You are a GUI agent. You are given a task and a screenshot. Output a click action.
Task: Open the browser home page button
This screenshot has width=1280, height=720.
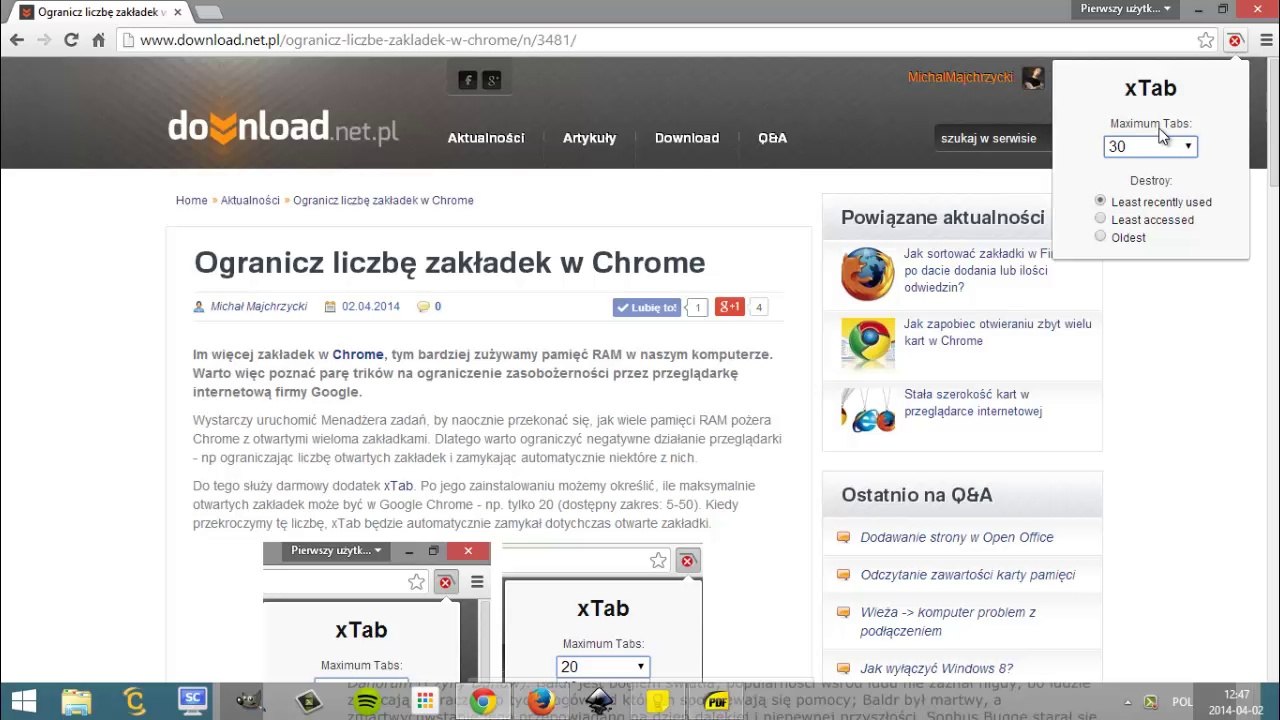[x=98, y=40]
